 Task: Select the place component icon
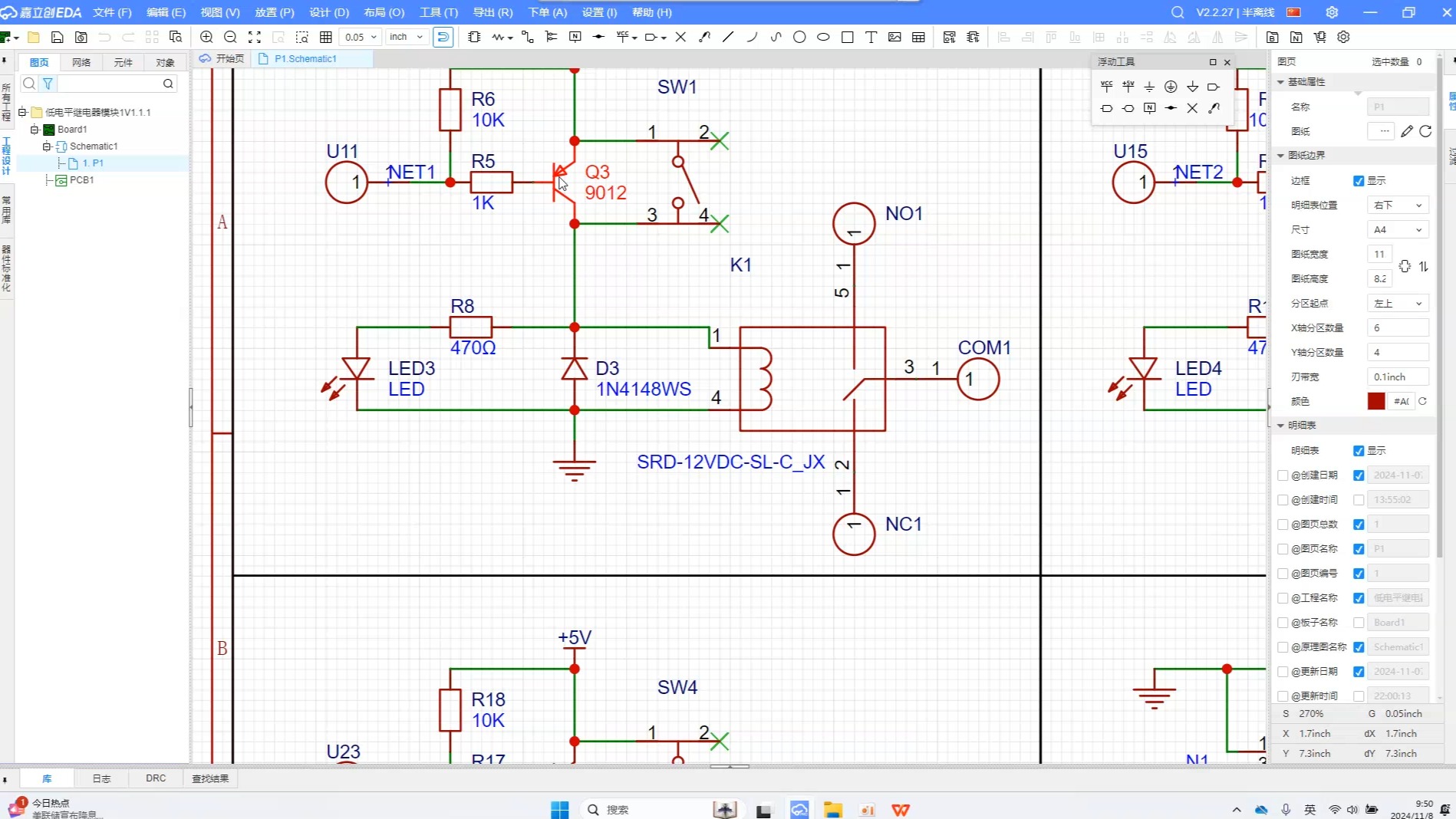coord(474,37)
